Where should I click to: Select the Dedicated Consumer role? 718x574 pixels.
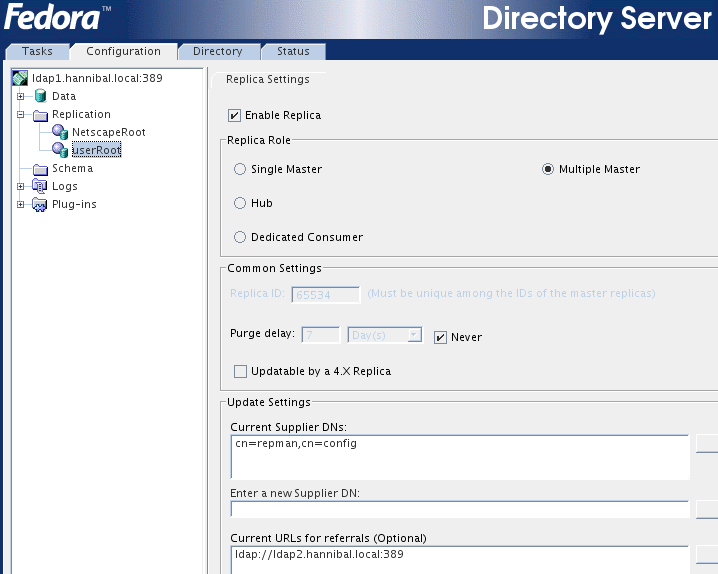tap(240, 237)
